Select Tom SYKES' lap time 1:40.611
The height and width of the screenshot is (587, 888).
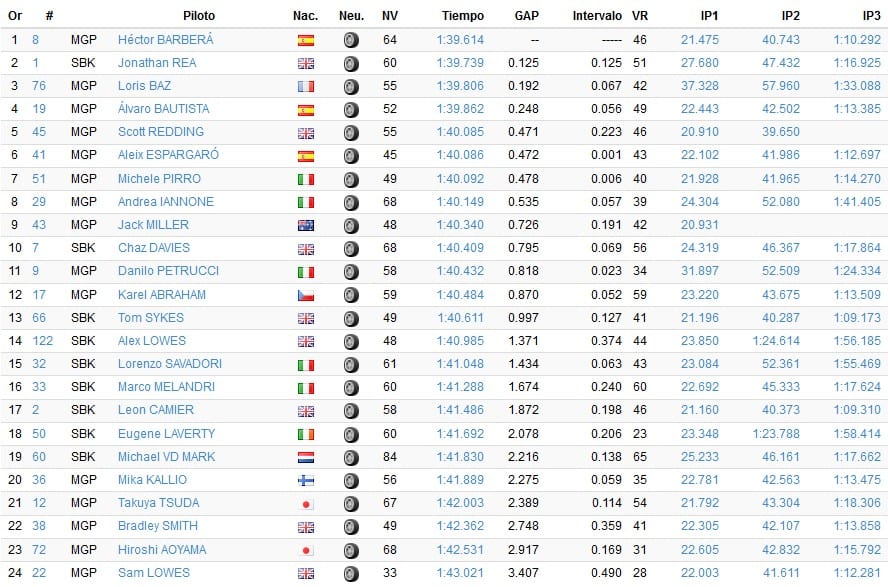pos(460,318)
